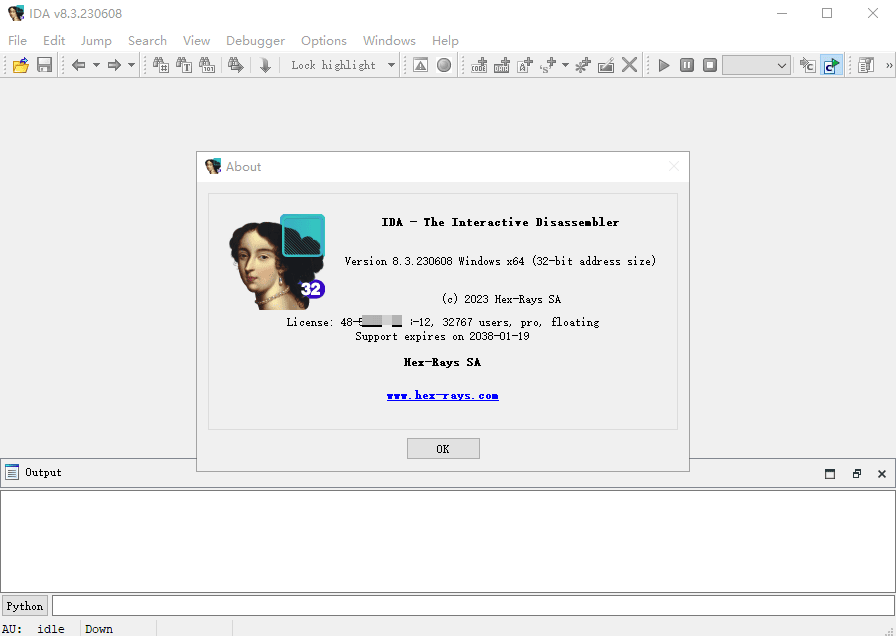Click the search byte sequence binoculars icon

coord(207,65)
